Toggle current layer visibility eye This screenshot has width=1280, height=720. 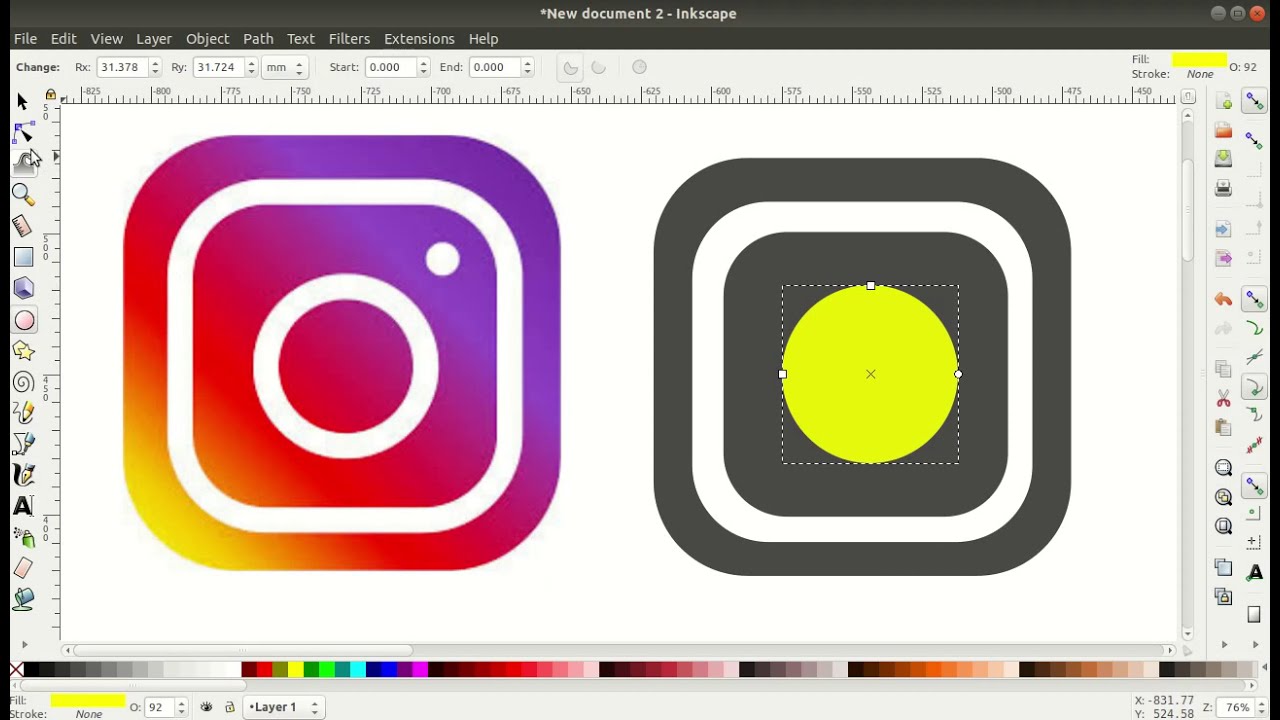point(206,707)
